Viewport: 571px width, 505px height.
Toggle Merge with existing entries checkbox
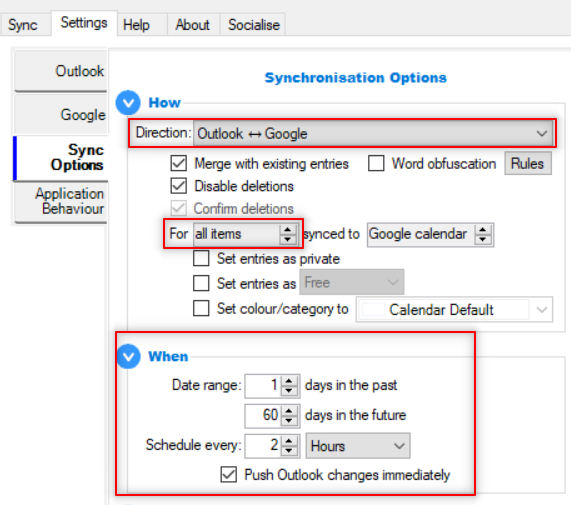pos(179,163)
